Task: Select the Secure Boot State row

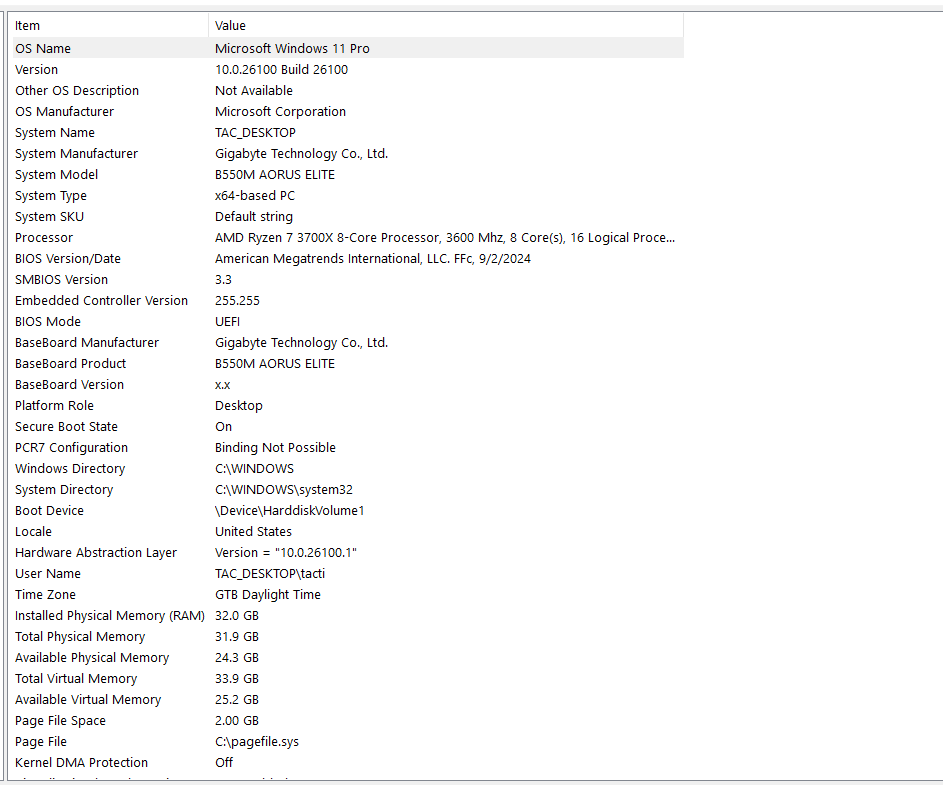Action: point(348,426)
